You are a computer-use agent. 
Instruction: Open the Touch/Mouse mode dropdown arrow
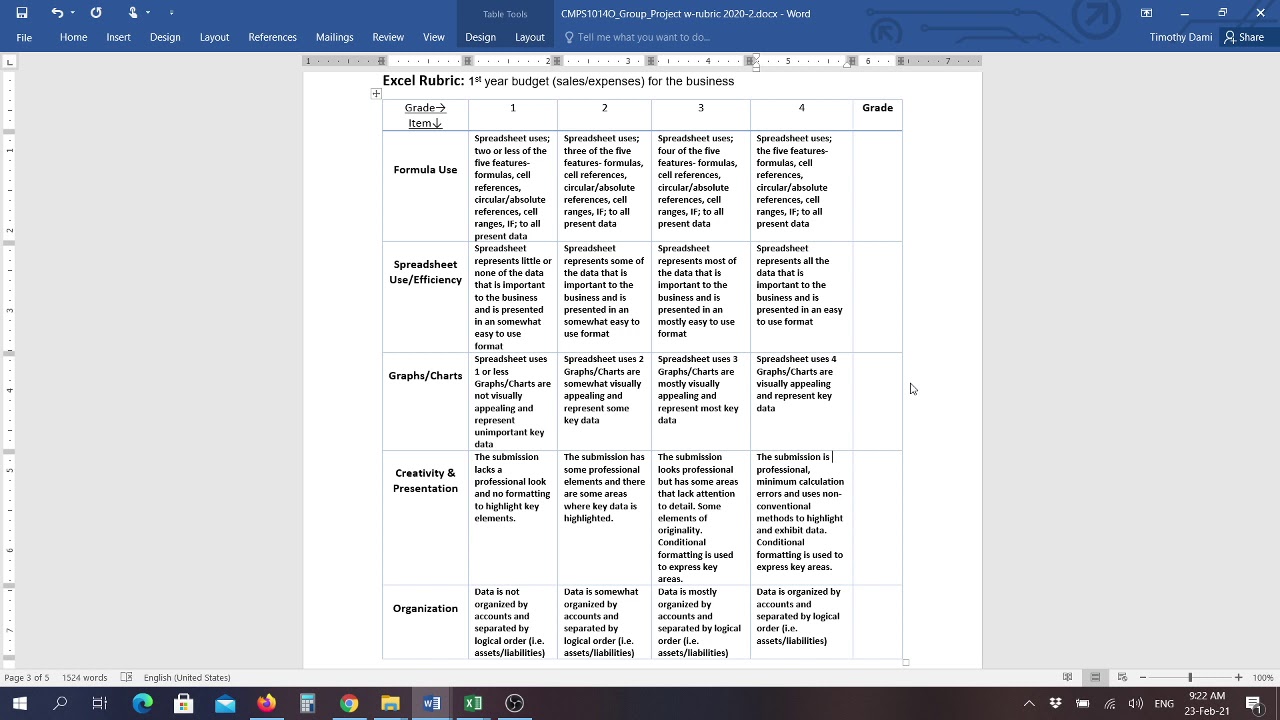coord(149,13)
